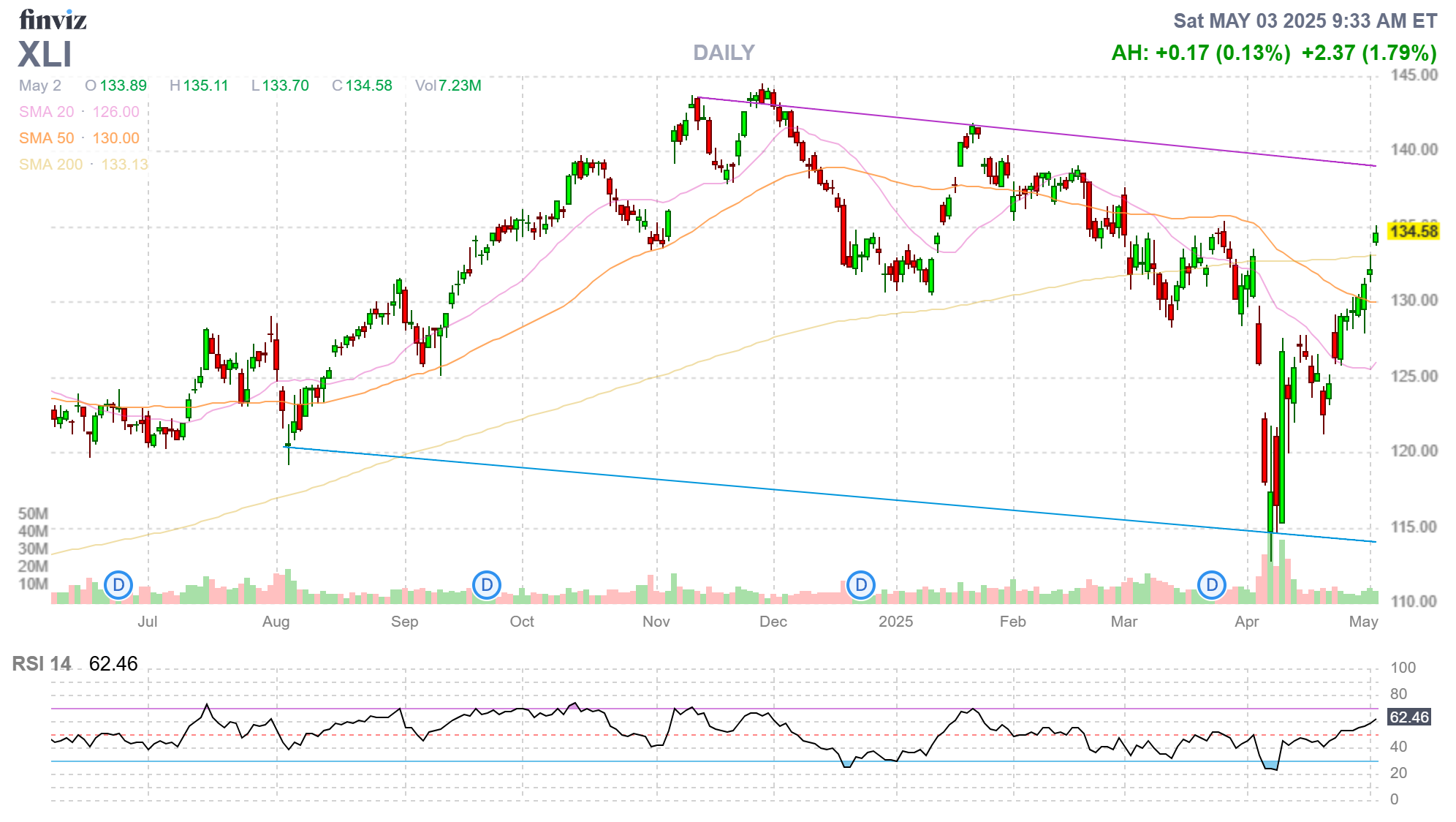Click the Nov label on time axis

click(656, 622)
